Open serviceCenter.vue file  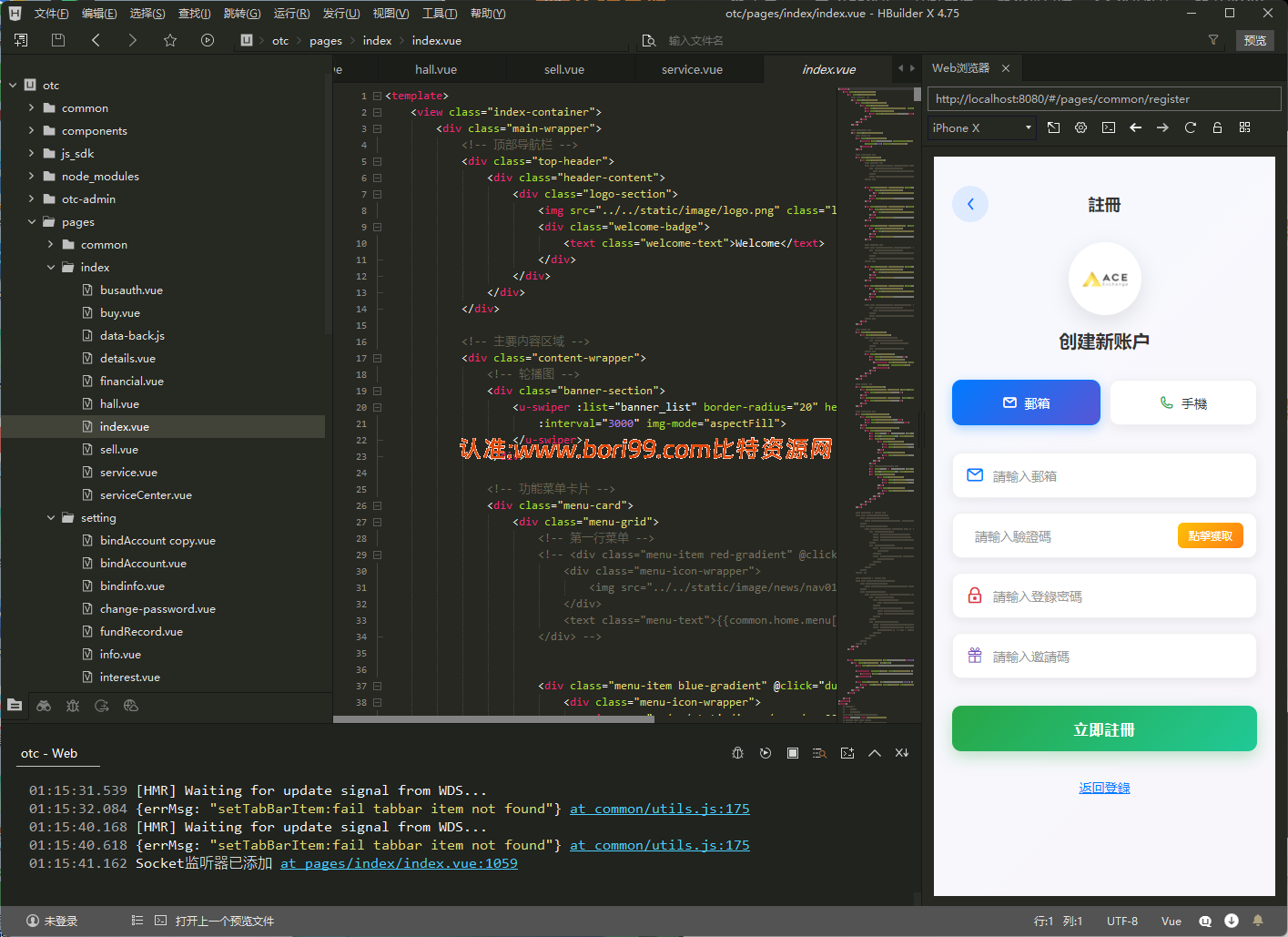click(x=146, y=495)
